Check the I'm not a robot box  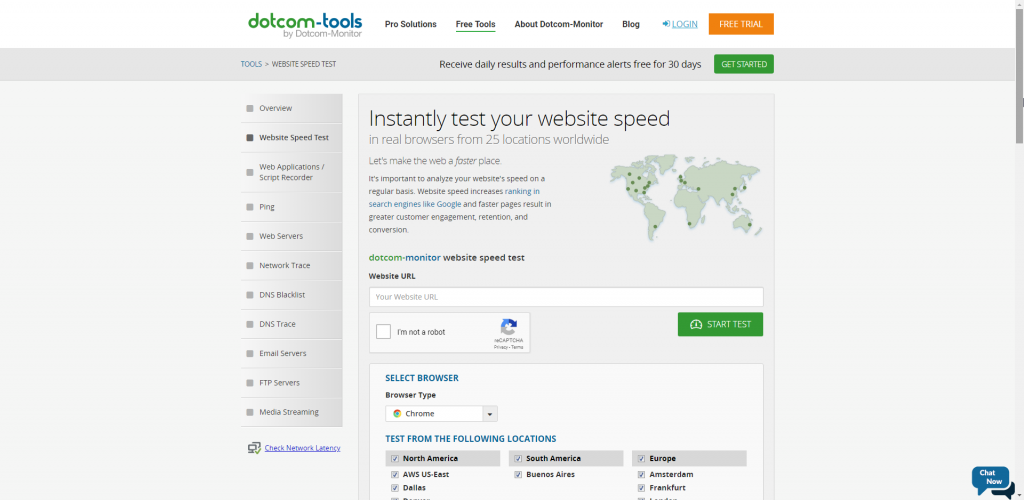click(x=383, y=332)
